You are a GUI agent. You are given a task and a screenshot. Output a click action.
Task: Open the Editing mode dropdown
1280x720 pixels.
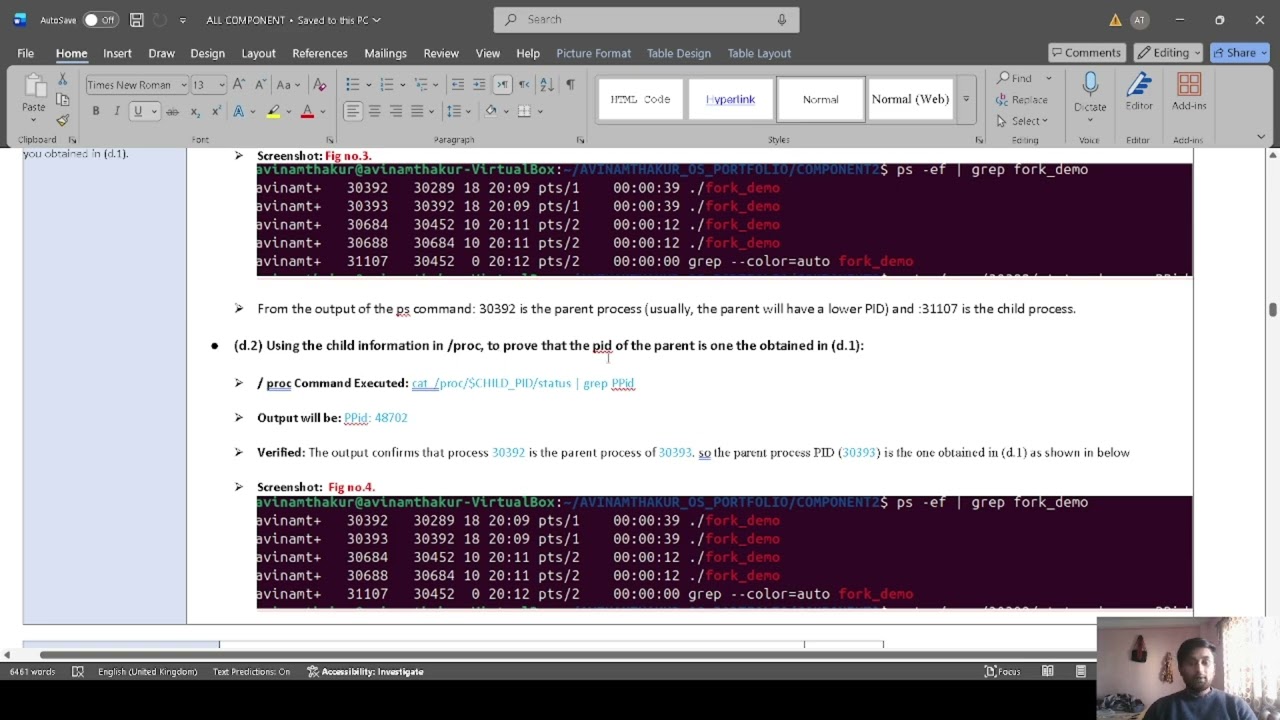click(x=1169, y=53)
